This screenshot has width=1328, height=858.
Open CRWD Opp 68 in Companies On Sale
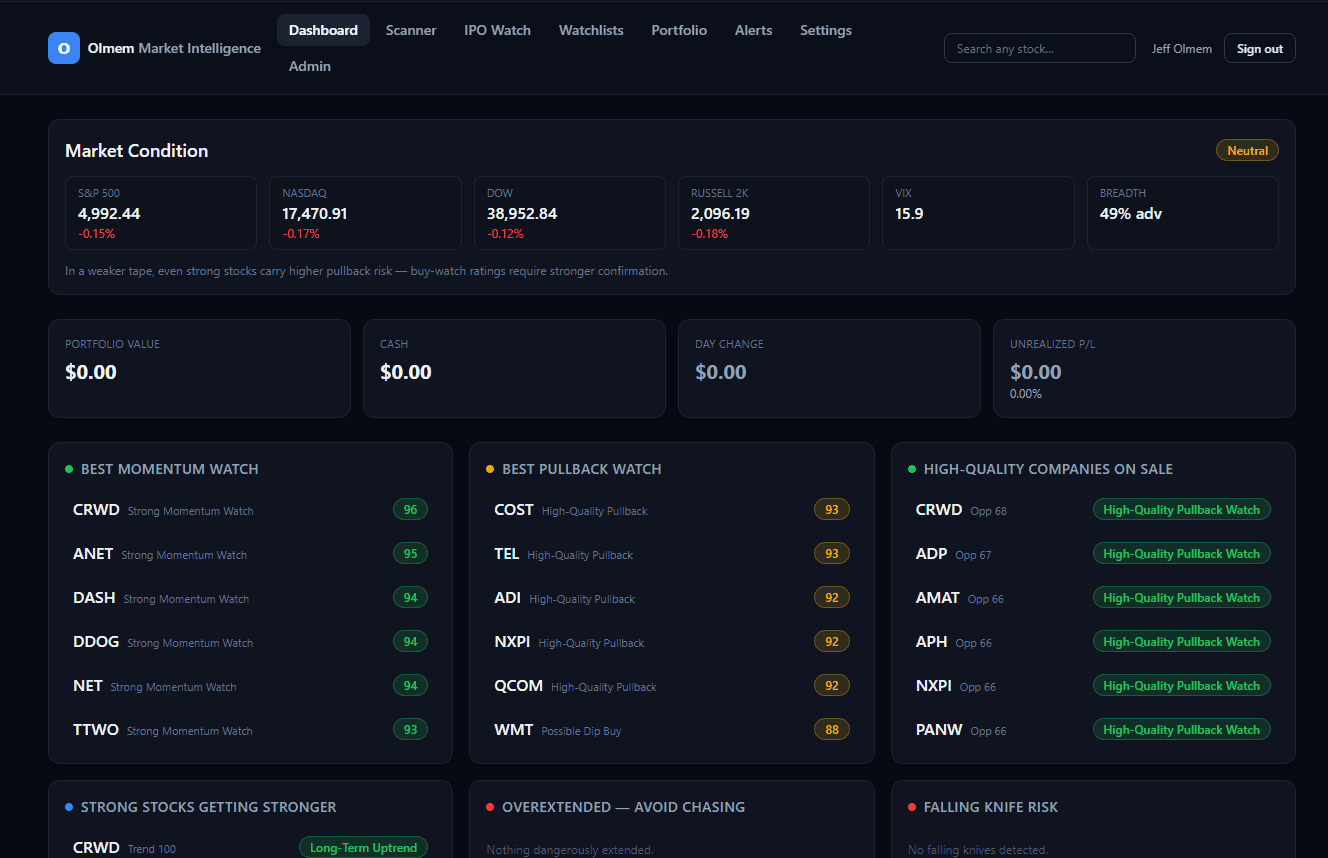tap(1093, 510)
